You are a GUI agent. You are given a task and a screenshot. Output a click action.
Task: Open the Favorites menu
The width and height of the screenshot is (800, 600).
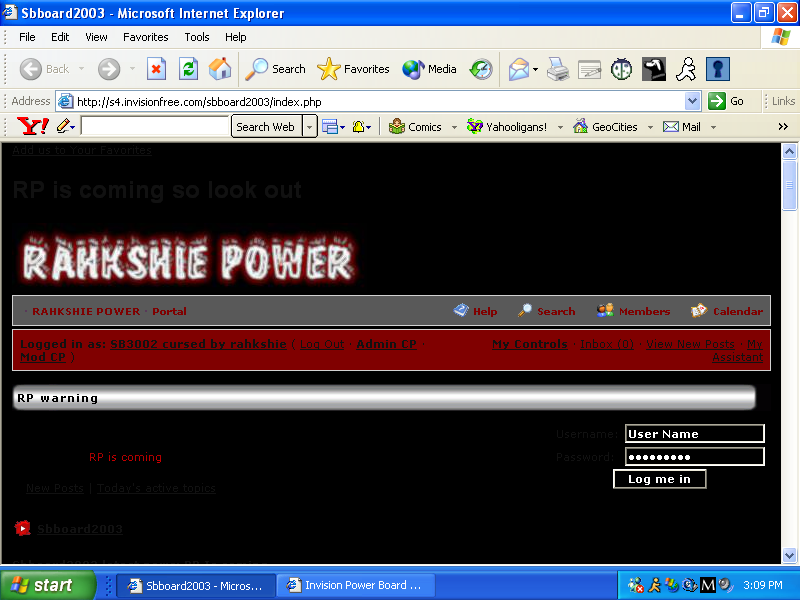pyautogui.click(x=145, y=37)
